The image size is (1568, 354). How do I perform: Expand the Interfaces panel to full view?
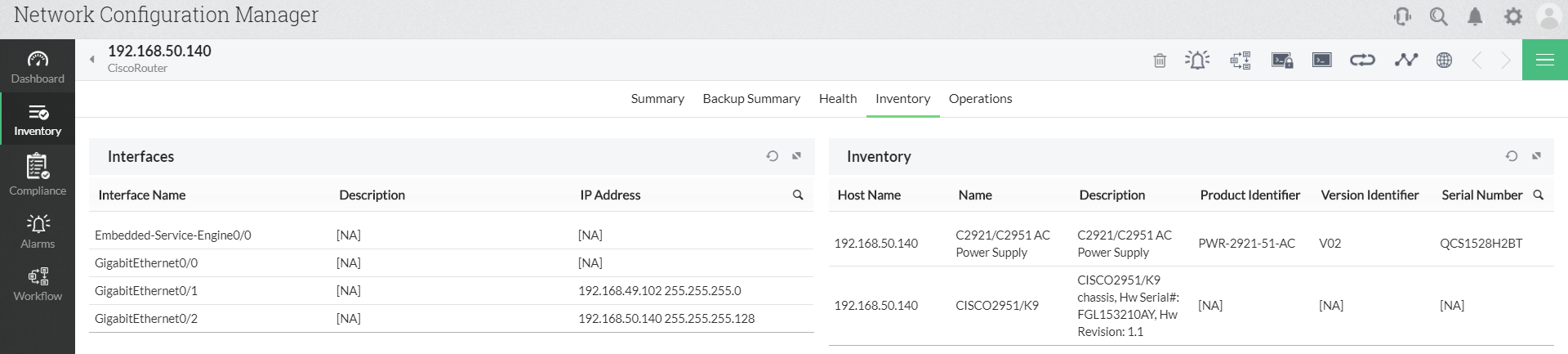coord(796,156)
